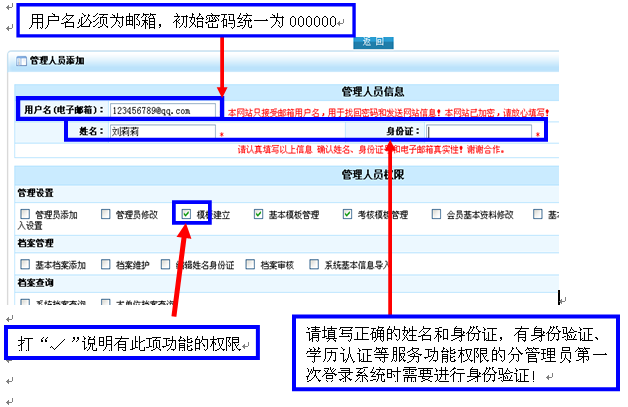Image resolution: width=628 pixels, height=407 pixels.
Task: Tick the 基本档案添加 checkbox
Action: [25, 264]
